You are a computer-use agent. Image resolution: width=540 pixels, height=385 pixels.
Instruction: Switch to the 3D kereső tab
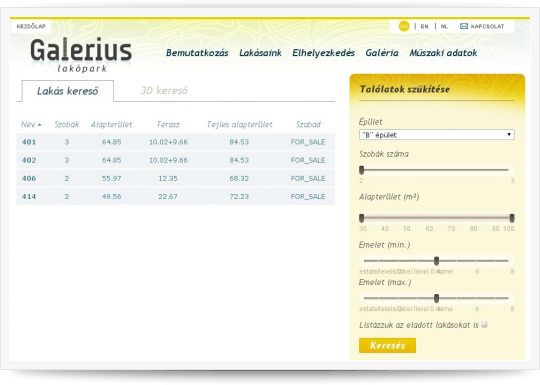(x=164, y=91)
